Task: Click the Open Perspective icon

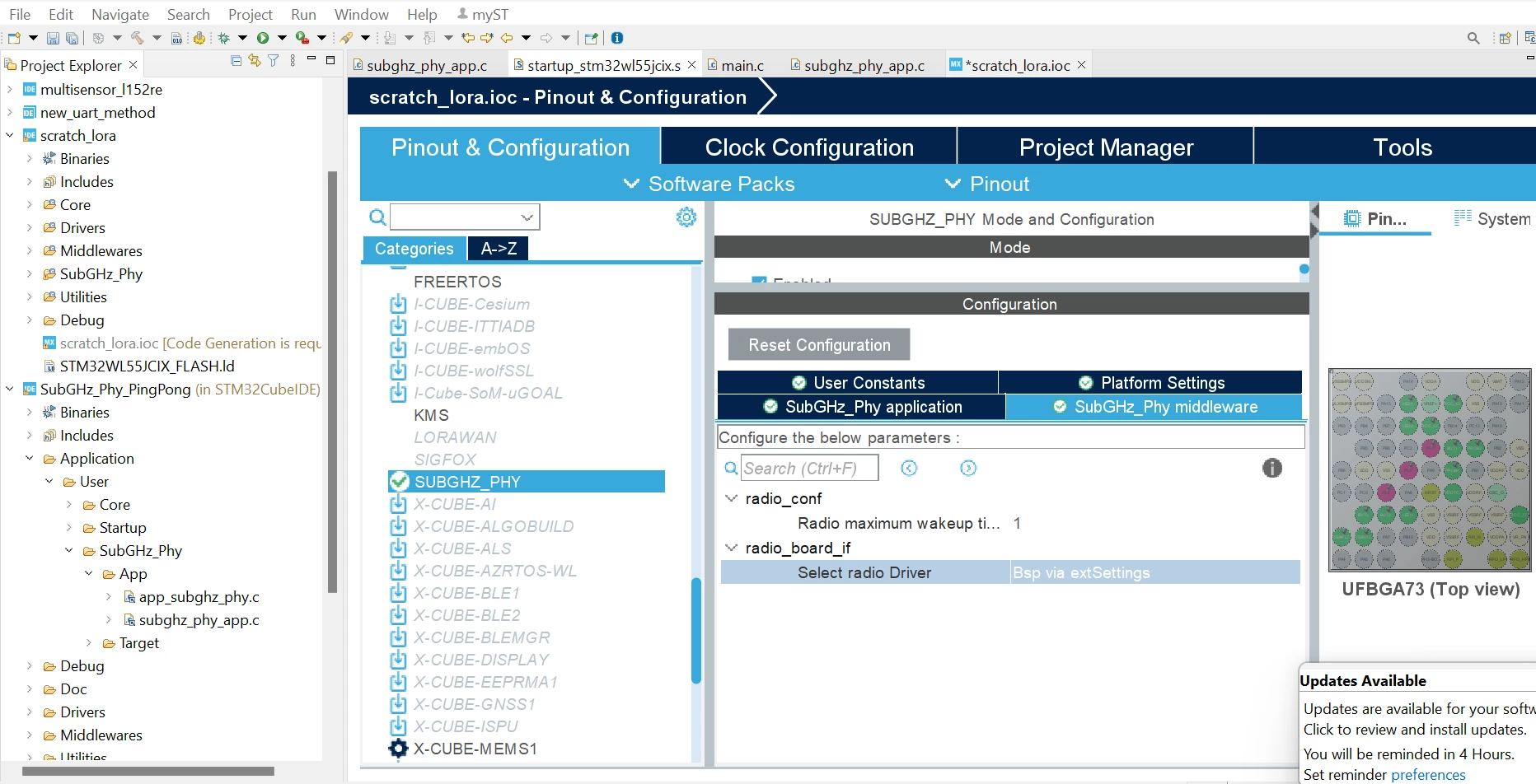Action: (1505, 38)
